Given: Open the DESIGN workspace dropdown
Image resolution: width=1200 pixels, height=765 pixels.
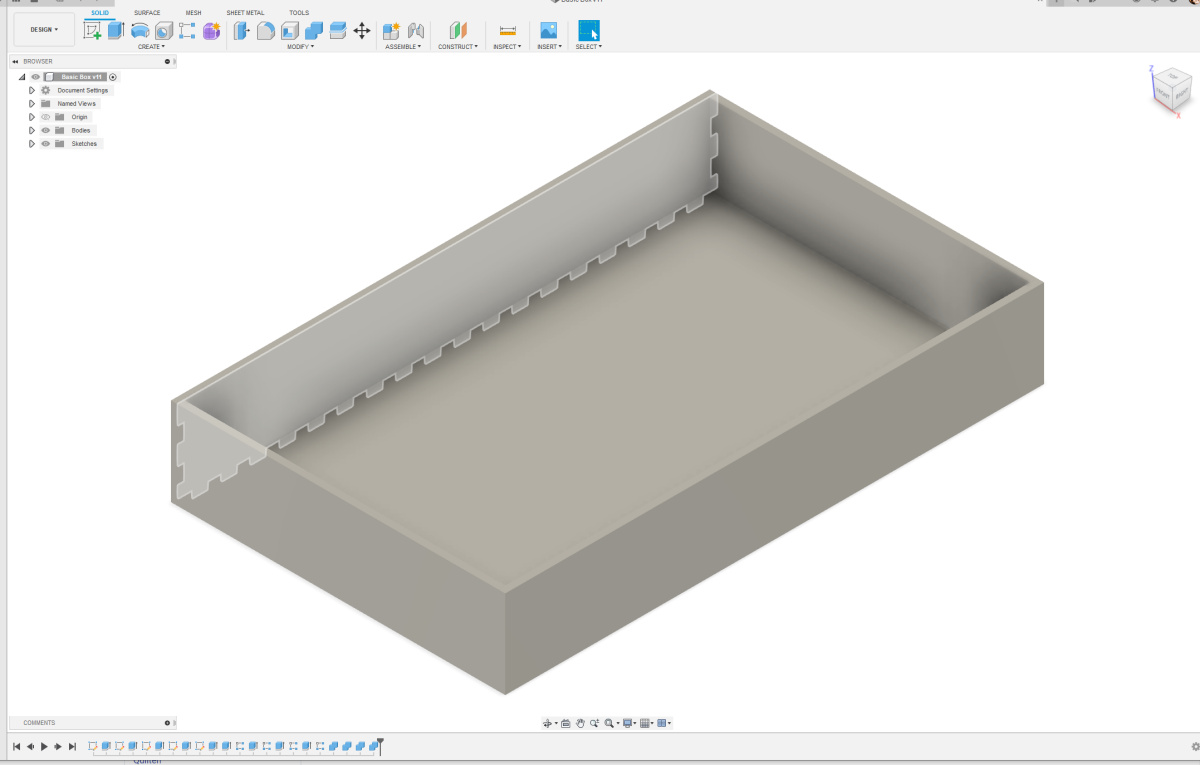Looking at the screenshot, I should coord(44,30).
